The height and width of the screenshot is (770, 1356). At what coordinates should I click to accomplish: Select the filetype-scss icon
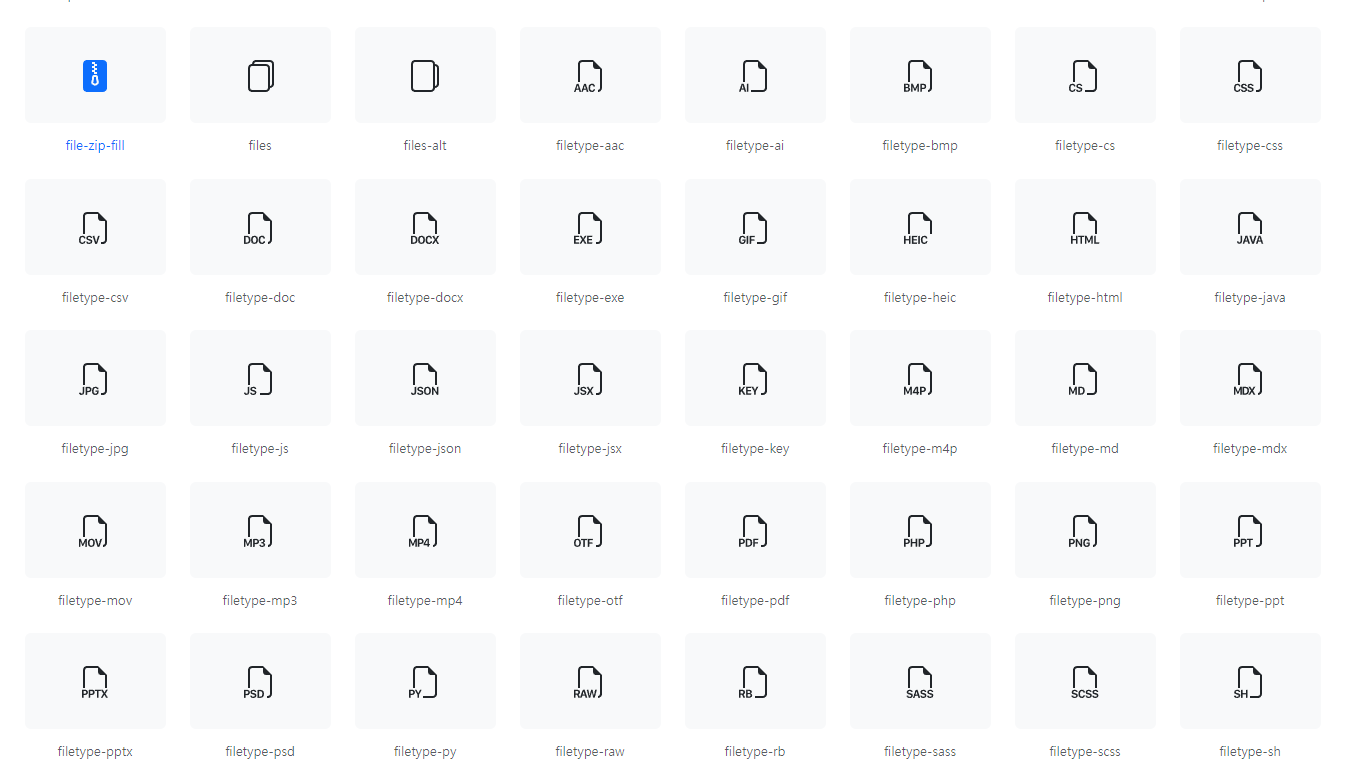(1085, 682)
